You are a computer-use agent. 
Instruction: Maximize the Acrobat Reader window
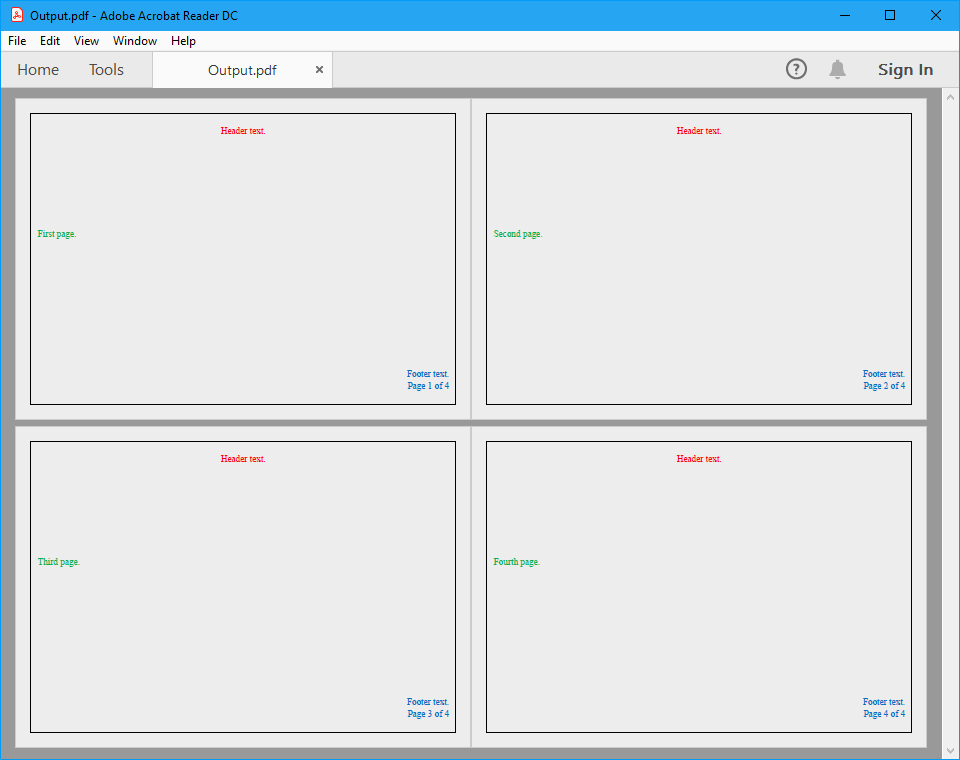[890, 15]
